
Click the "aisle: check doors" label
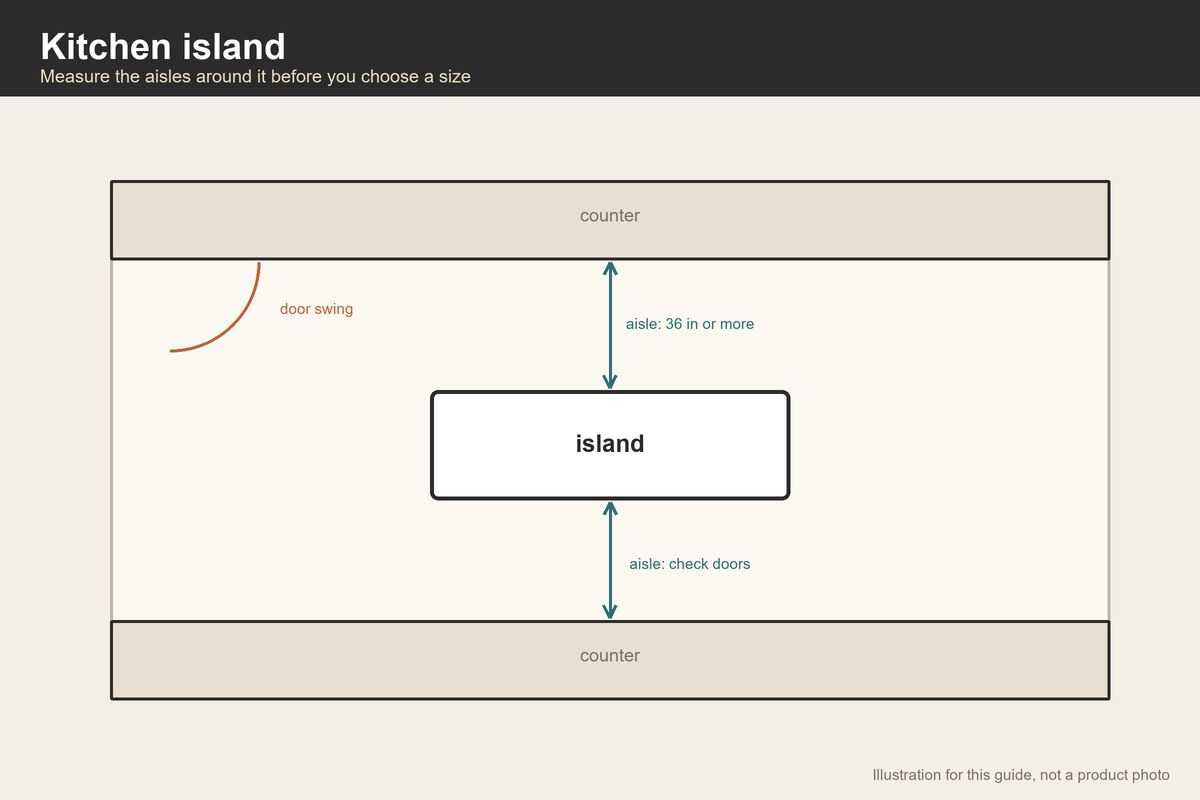pyautogui.click(x=690, y=564)
